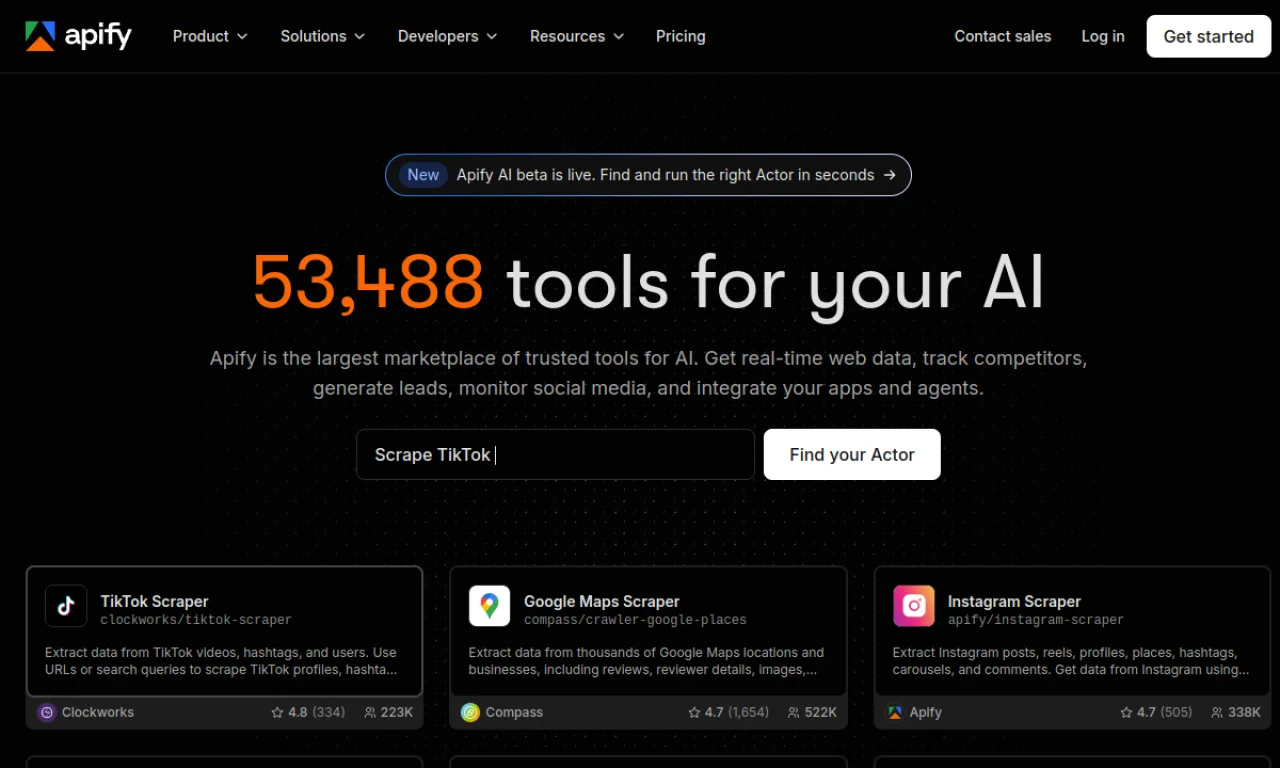The width and height of the screenshot is (1280, 768).
Task: Click the clockworks/tiktok-scraper path text
Action: [196, 620]
